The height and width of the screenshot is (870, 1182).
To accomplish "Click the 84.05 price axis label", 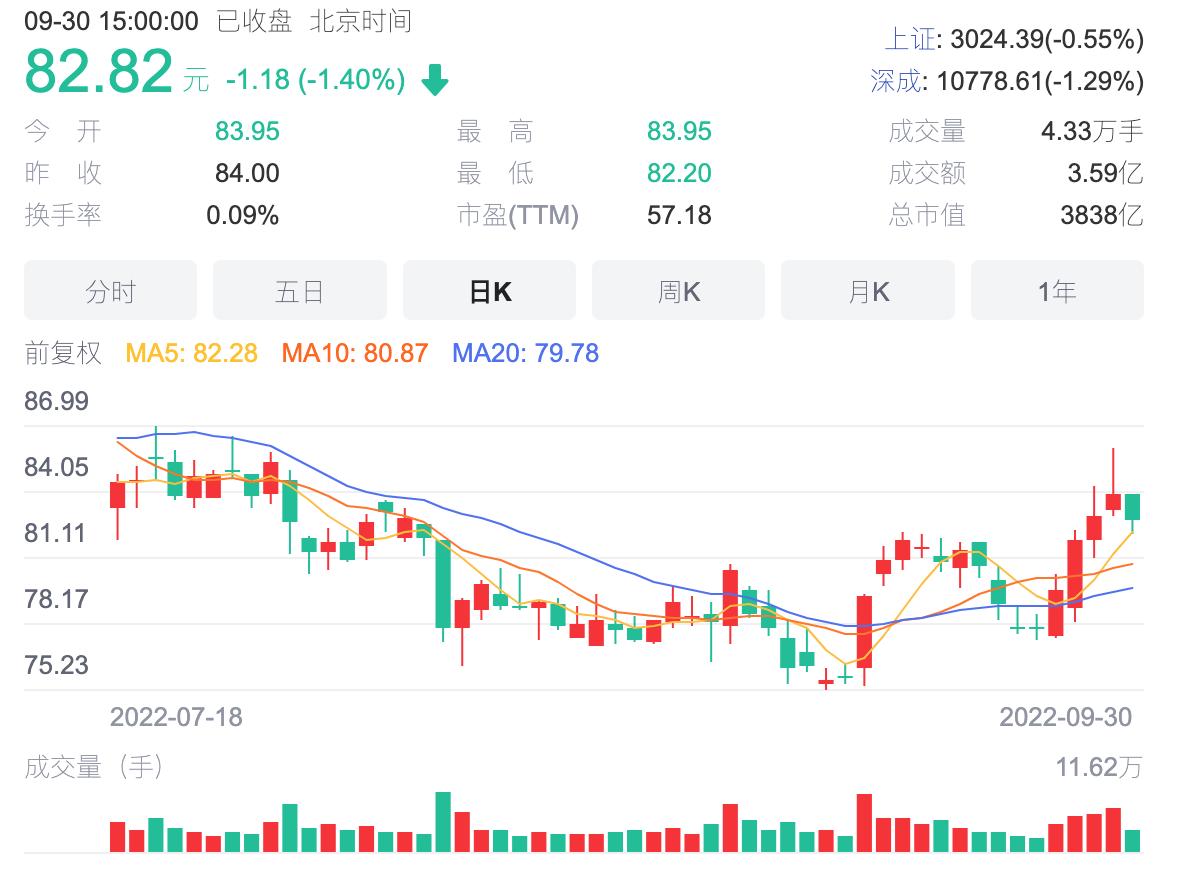I will [x=57, y=467].
